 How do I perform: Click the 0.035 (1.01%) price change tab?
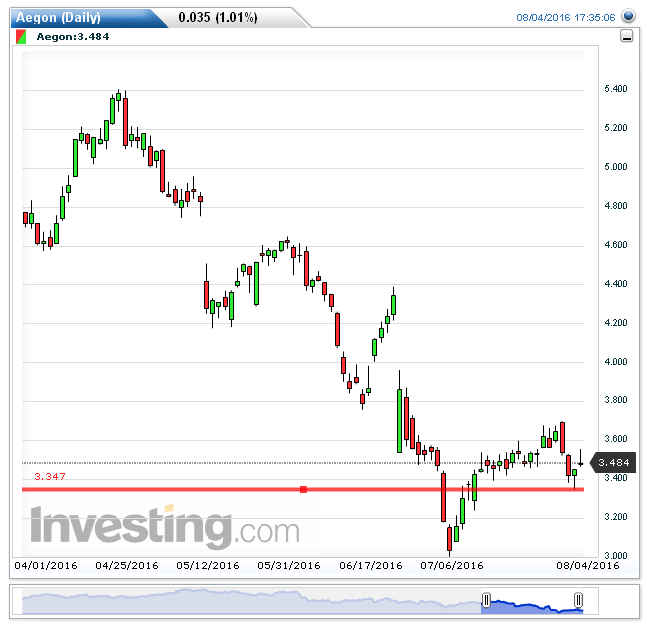click(x=218, y=17)
